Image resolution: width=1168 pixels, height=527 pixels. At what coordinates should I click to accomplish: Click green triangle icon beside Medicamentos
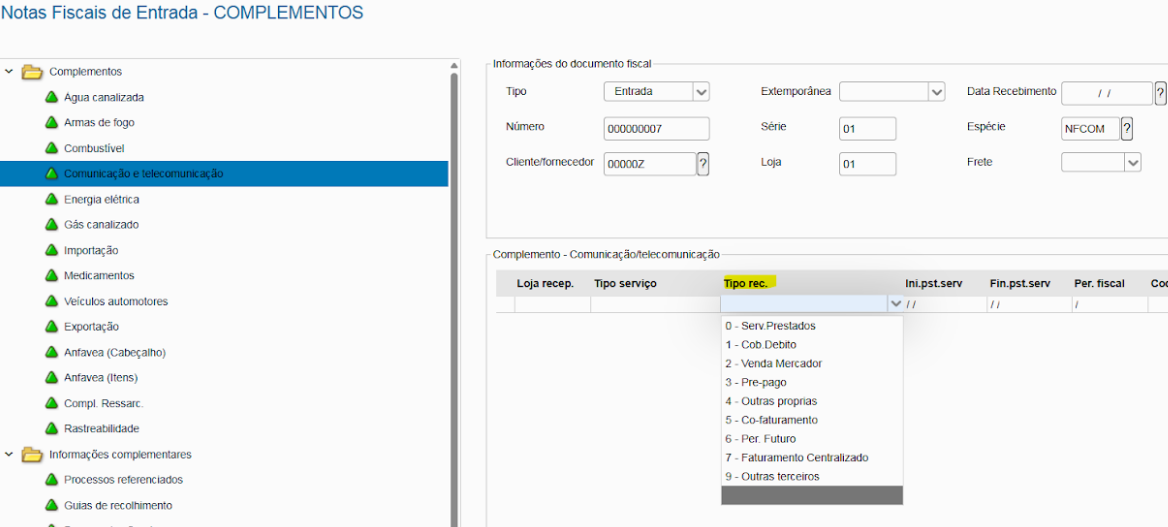click(51, 275)
